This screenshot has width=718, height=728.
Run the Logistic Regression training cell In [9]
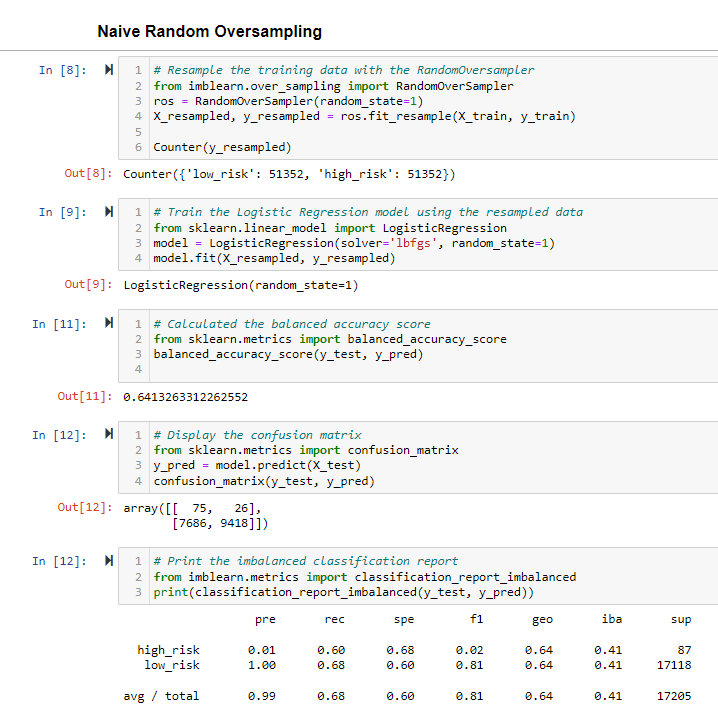coord(109,212)
